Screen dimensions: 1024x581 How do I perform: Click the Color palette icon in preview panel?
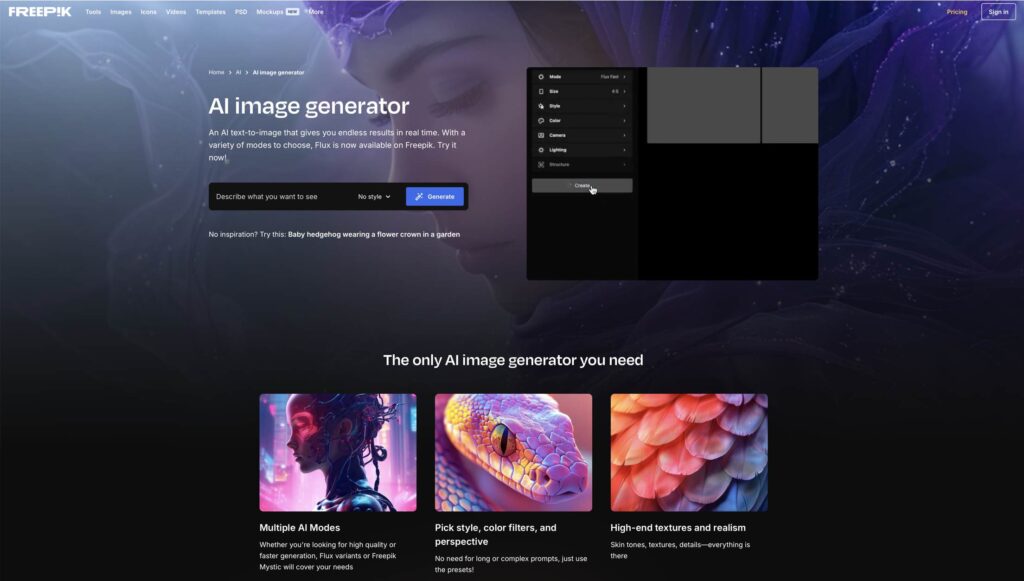(541, 121)
